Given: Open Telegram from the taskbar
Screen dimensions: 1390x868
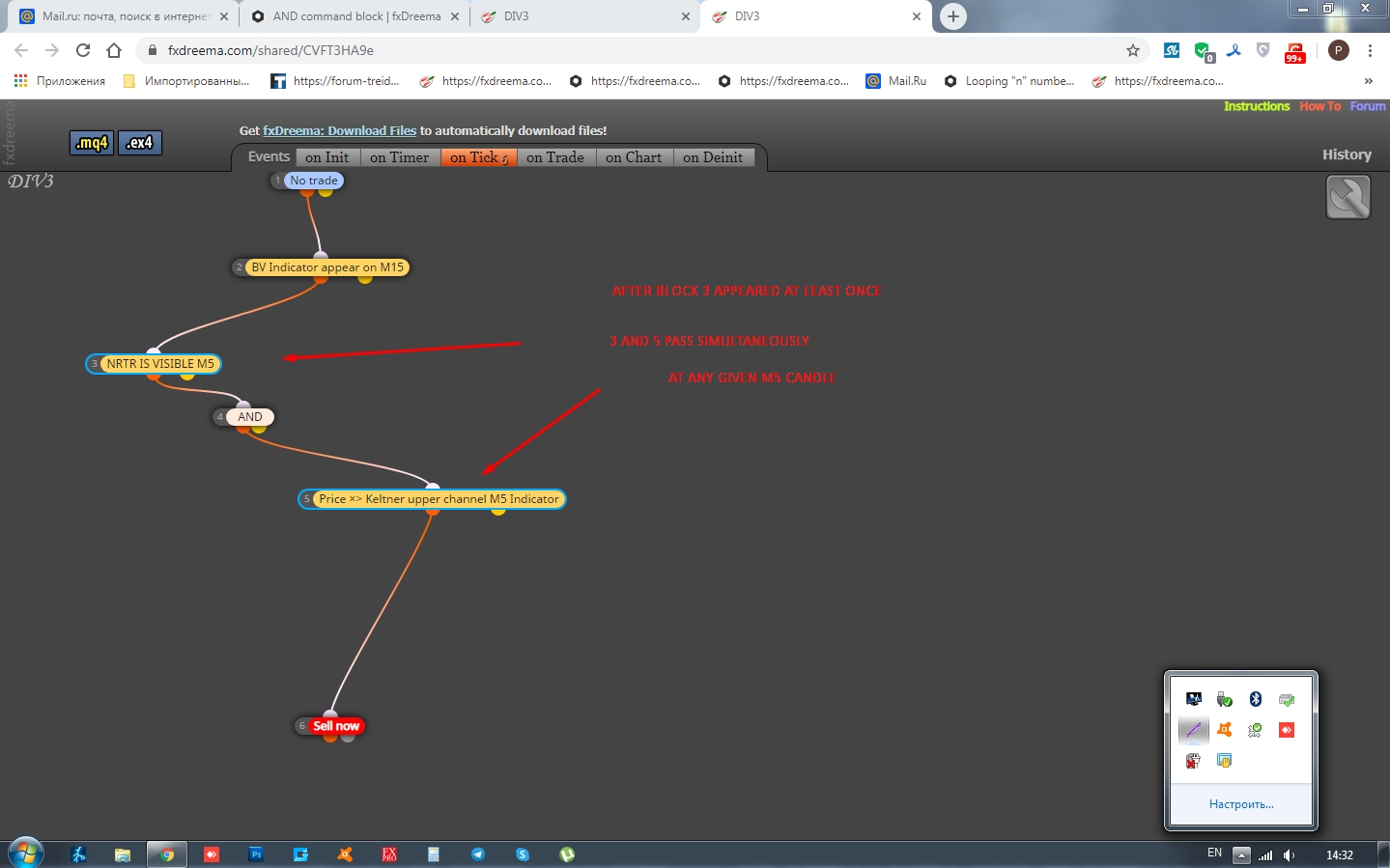Looking at the screenshot, I should 478,854.
